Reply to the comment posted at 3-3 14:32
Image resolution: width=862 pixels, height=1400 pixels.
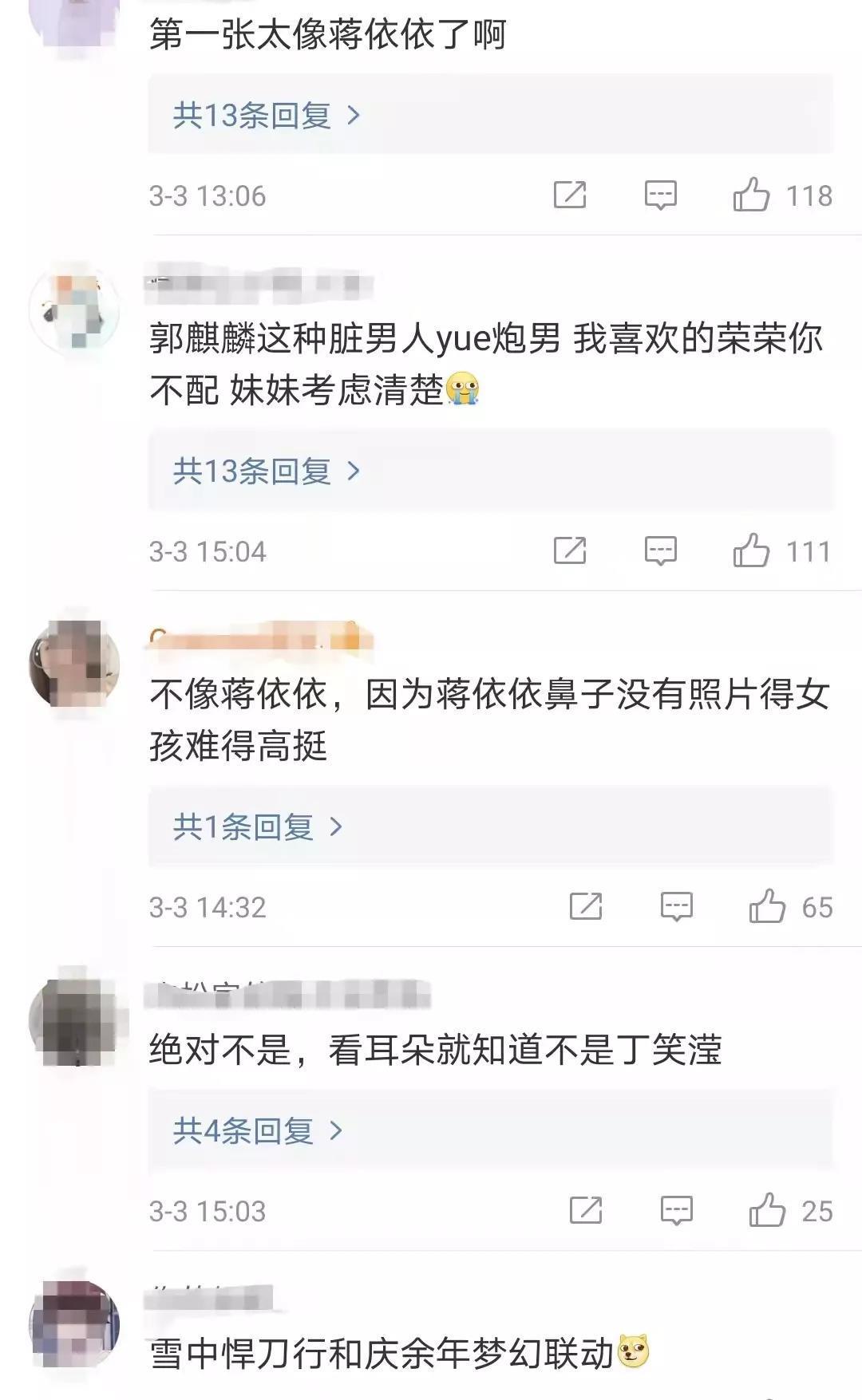(x=677, y=906)
